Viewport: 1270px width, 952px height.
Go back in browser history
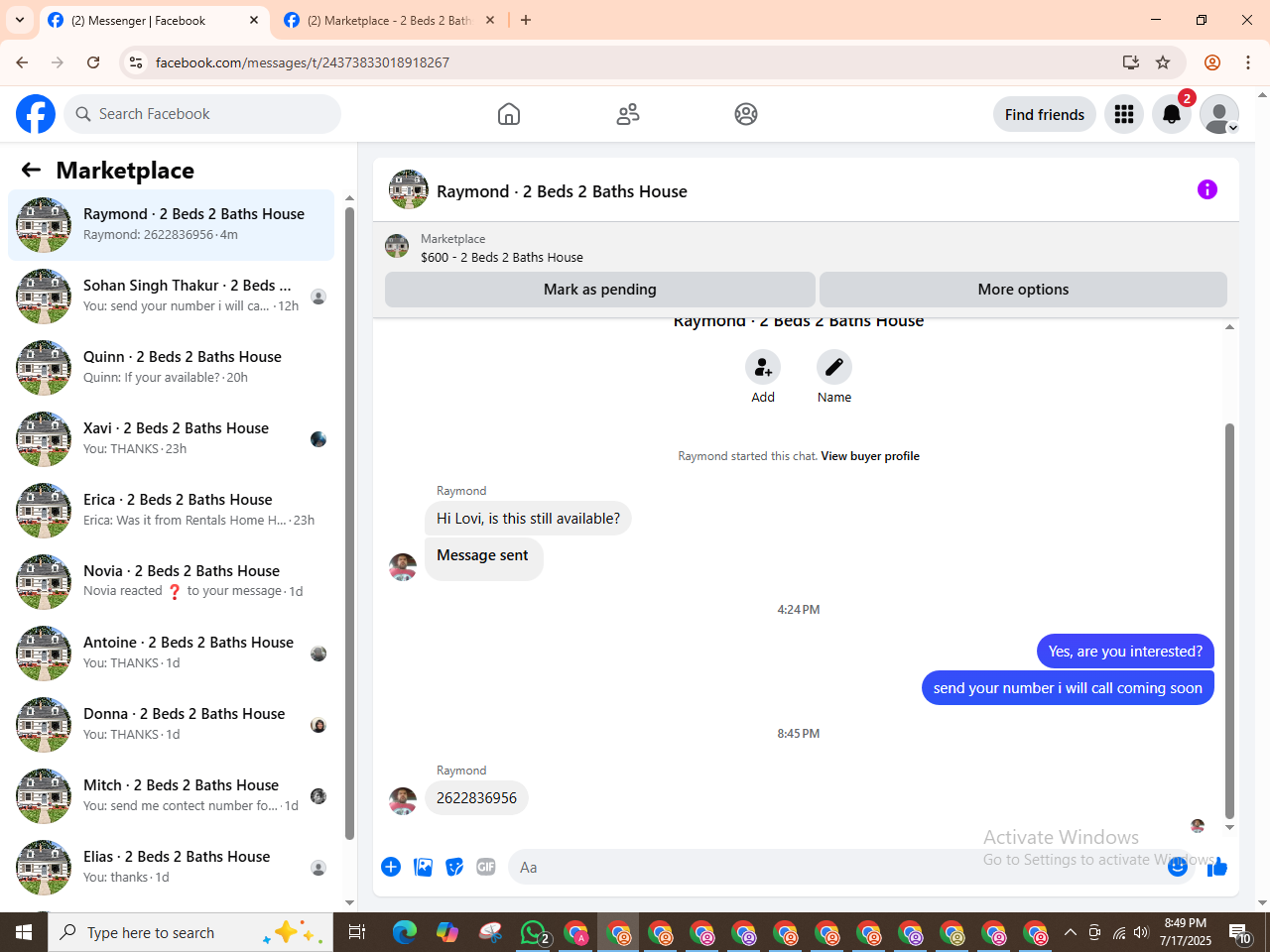click(22, 62)
